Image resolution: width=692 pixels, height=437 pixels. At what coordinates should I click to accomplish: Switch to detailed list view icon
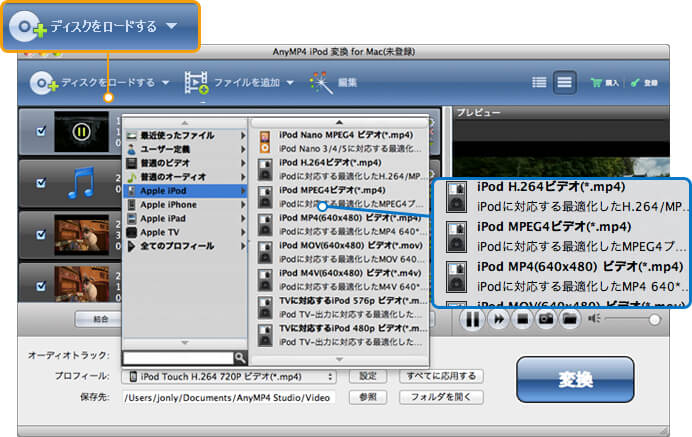click(x=539, y=83)
